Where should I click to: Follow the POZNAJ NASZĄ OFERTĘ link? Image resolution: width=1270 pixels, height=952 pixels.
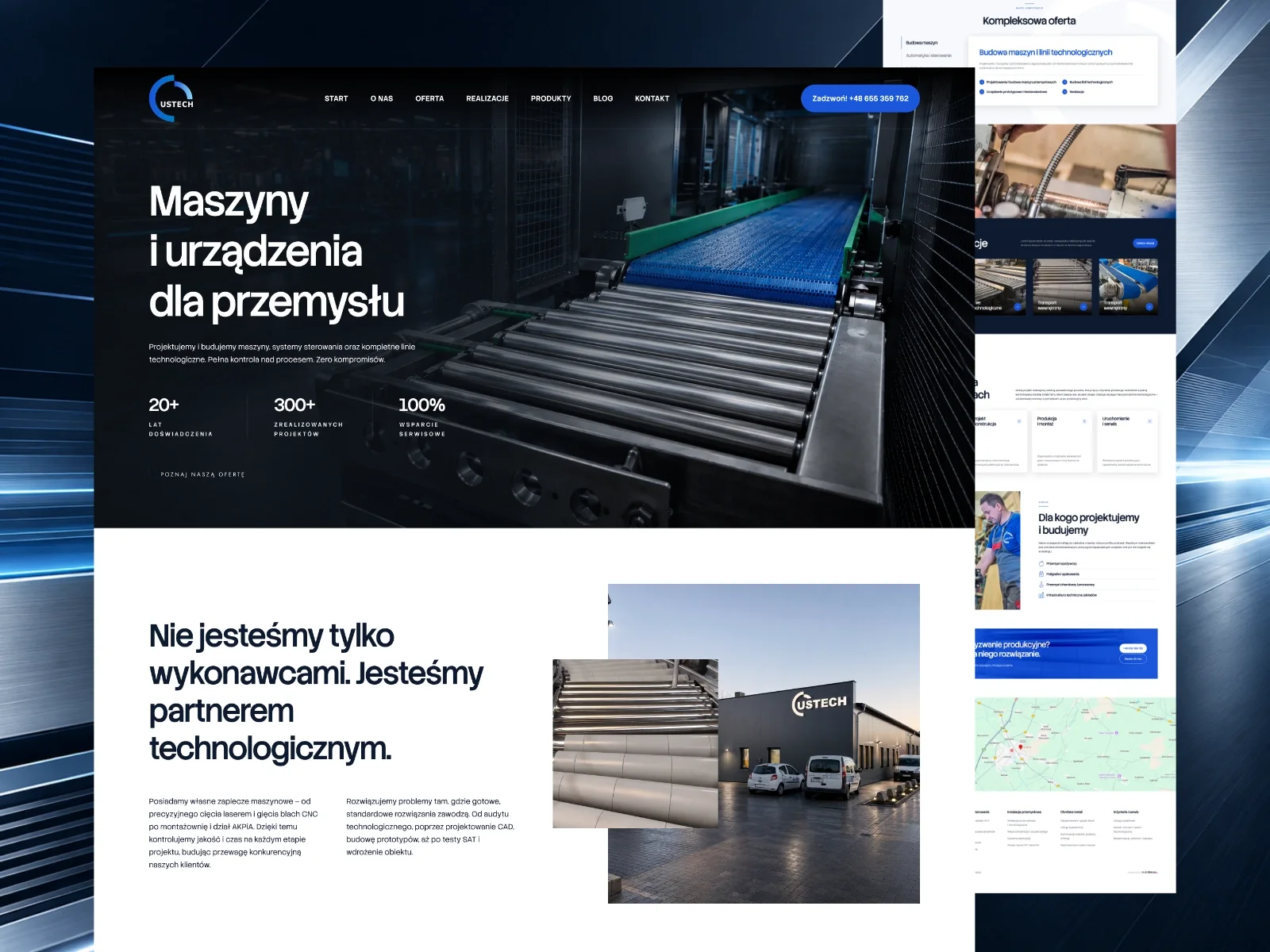coord(202,474)
